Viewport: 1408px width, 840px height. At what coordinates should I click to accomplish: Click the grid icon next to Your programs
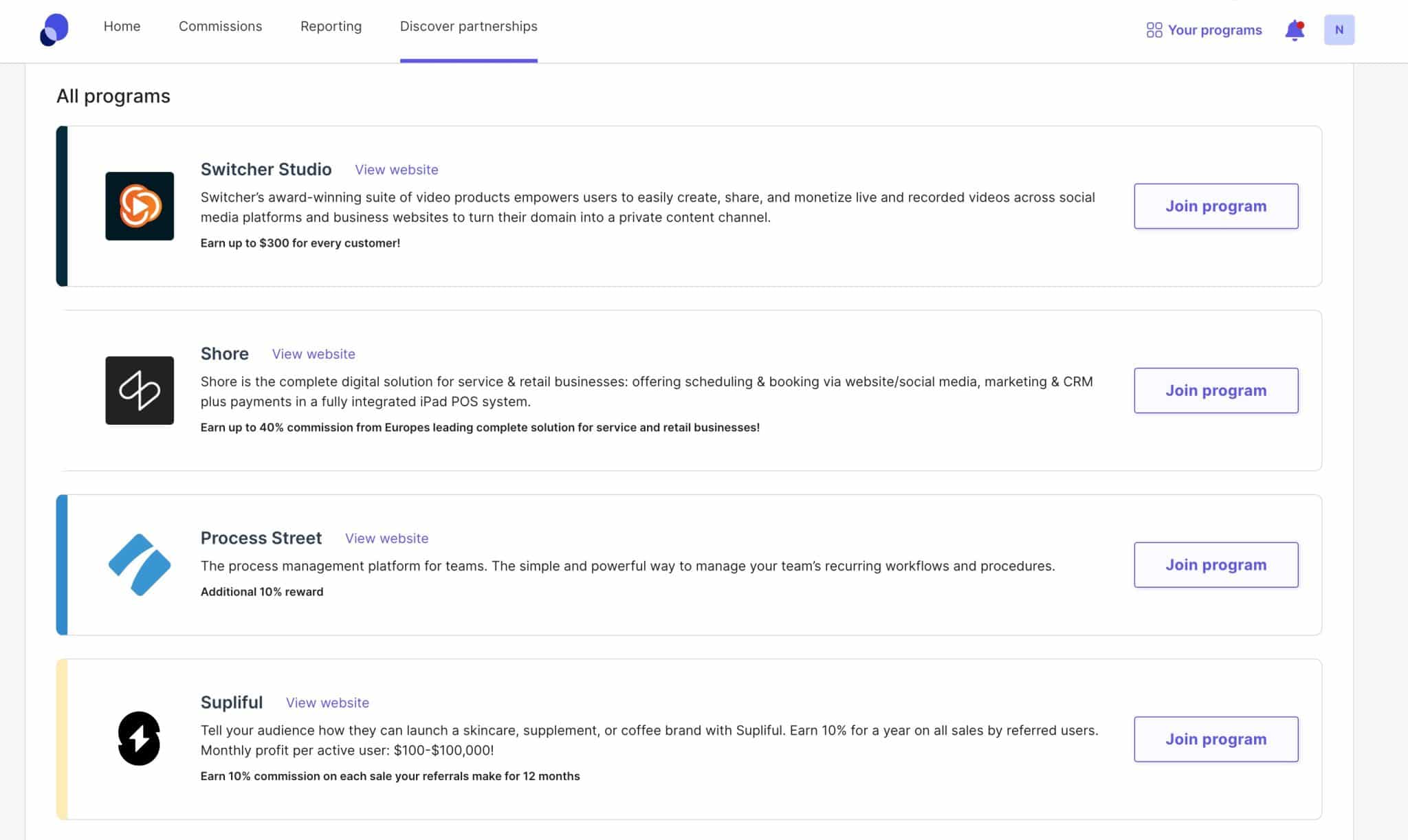pos(1156,30)
